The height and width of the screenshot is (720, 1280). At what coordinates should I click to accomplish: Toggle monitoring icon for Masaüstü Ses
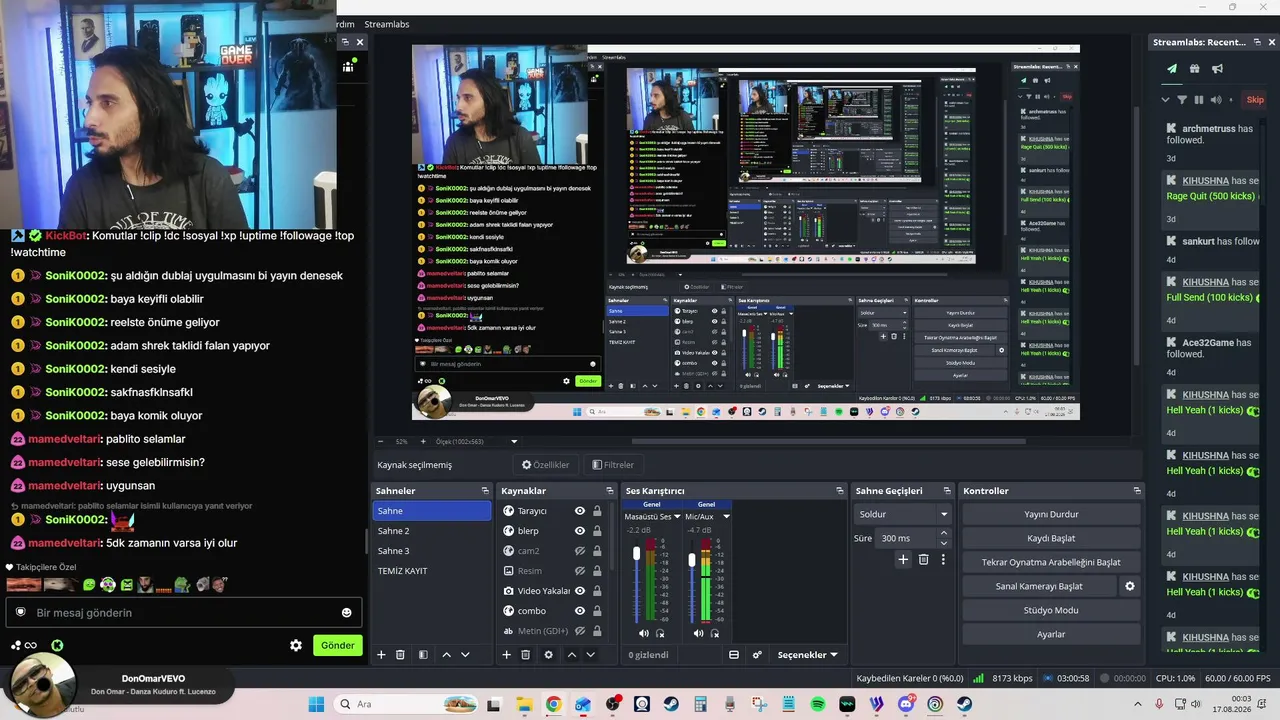coord(660,633)
